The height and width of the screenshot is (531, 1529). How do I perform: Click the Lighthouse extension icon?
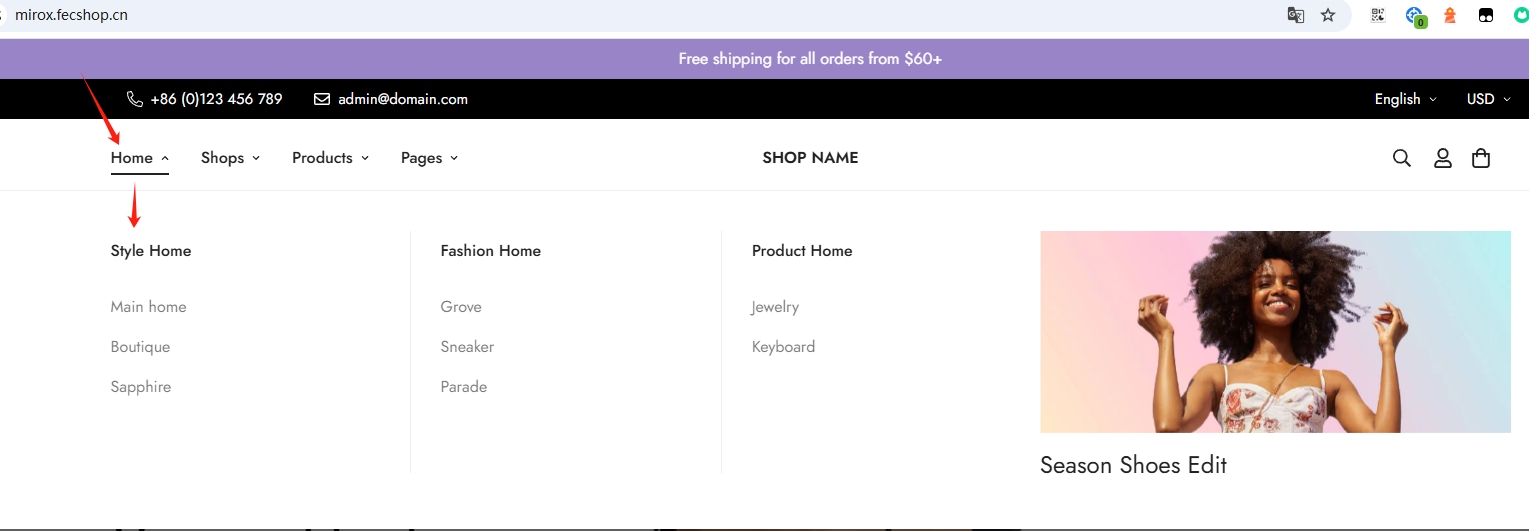click(x=1449, y=16)
